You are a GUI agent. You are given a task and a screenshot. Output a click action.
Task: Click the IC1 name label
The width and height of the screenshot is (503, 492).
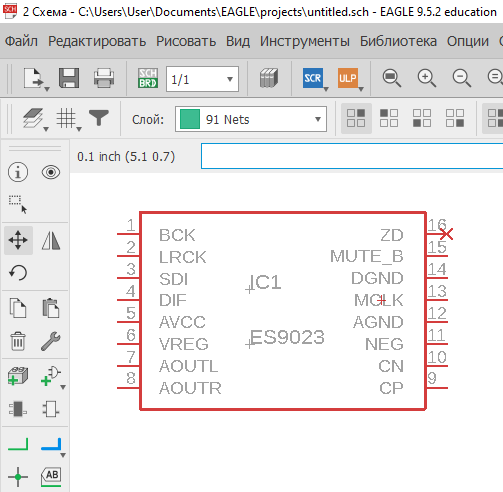click(x=265, y=283)
